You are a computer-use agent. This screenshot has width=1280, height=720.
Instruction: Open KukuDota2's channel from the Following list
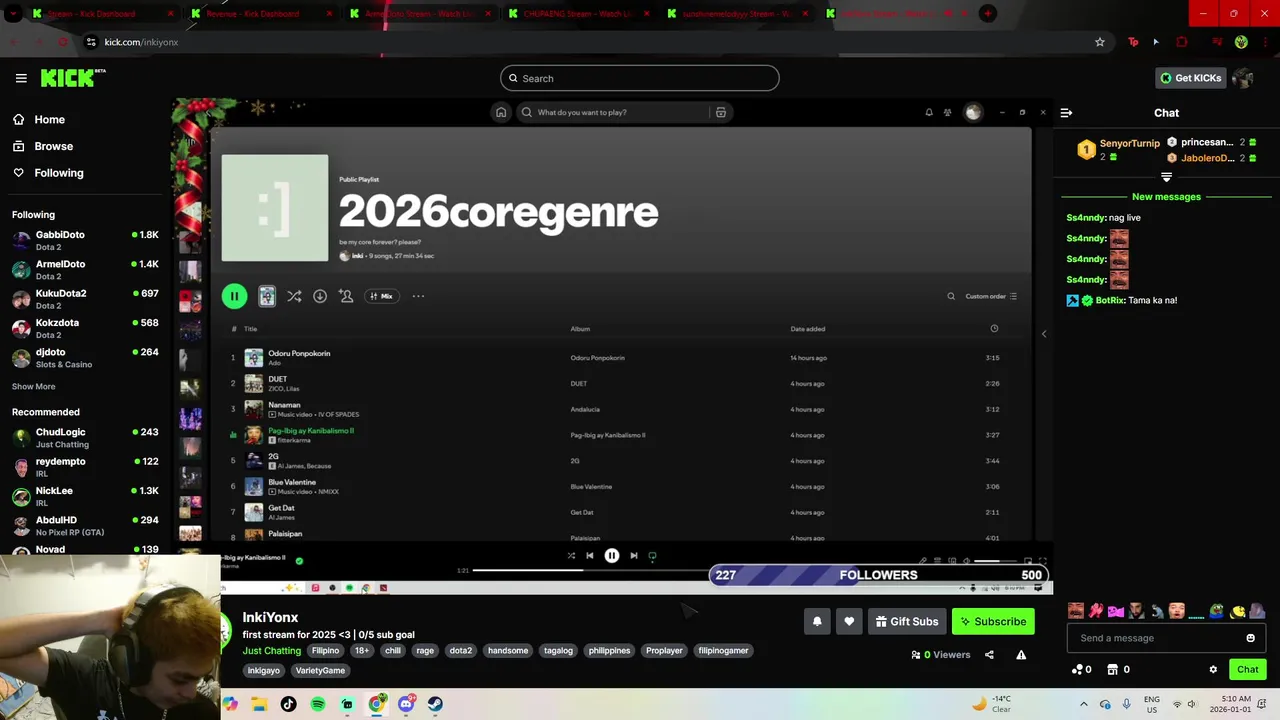tap(85, 299)
